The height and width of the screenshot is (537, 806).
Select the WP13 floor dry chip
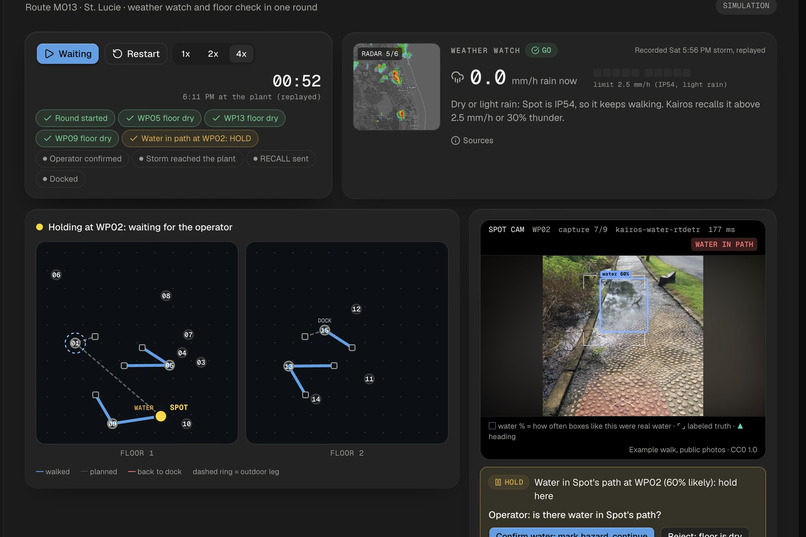pos(245,118)
